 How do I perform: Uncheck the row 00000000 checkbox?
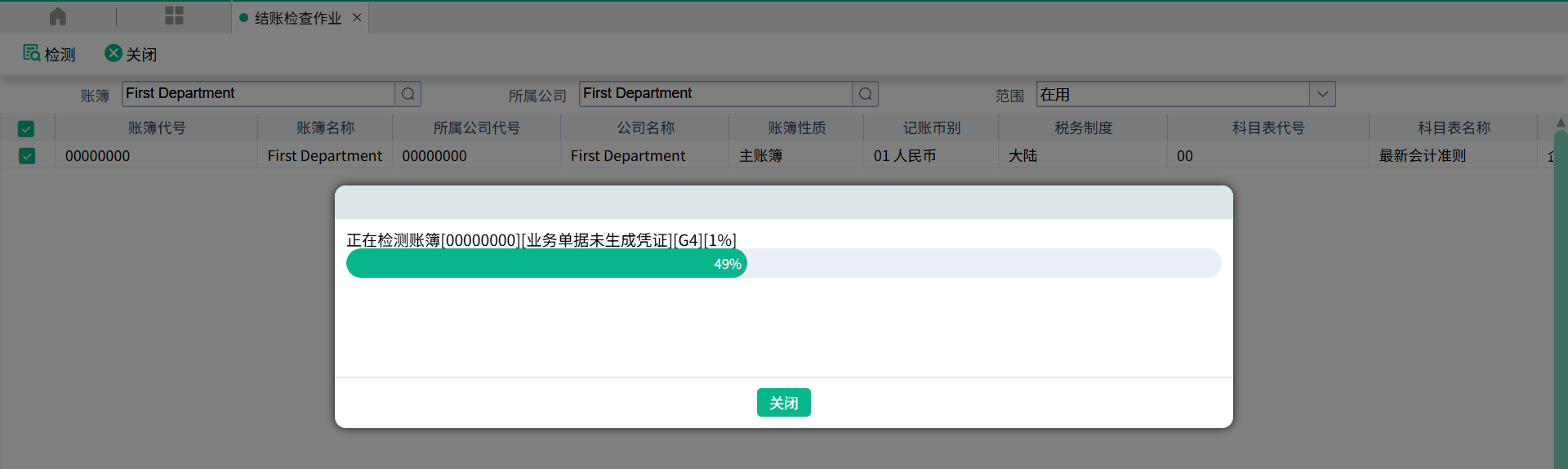(x=27, y=155)
